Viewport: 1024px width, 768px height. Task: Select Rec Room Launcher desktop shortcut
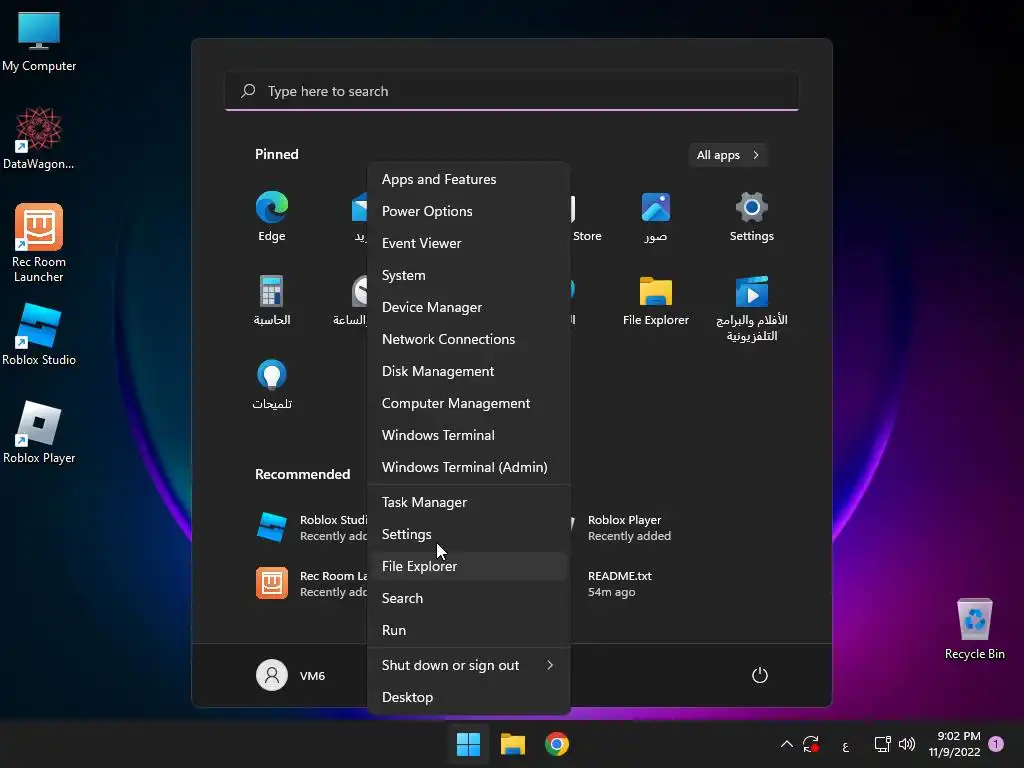pos(39,243)
